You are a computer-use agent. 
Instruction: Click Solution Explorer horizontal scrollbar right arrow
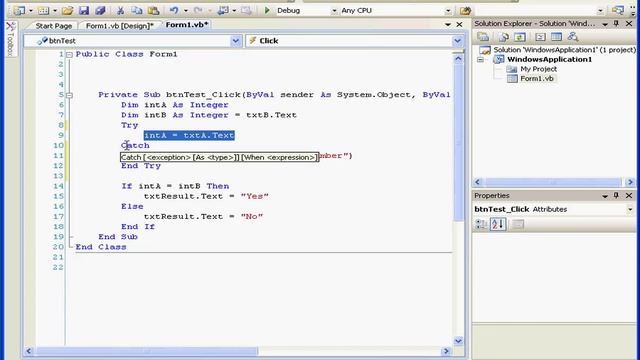tap(630, 182)
